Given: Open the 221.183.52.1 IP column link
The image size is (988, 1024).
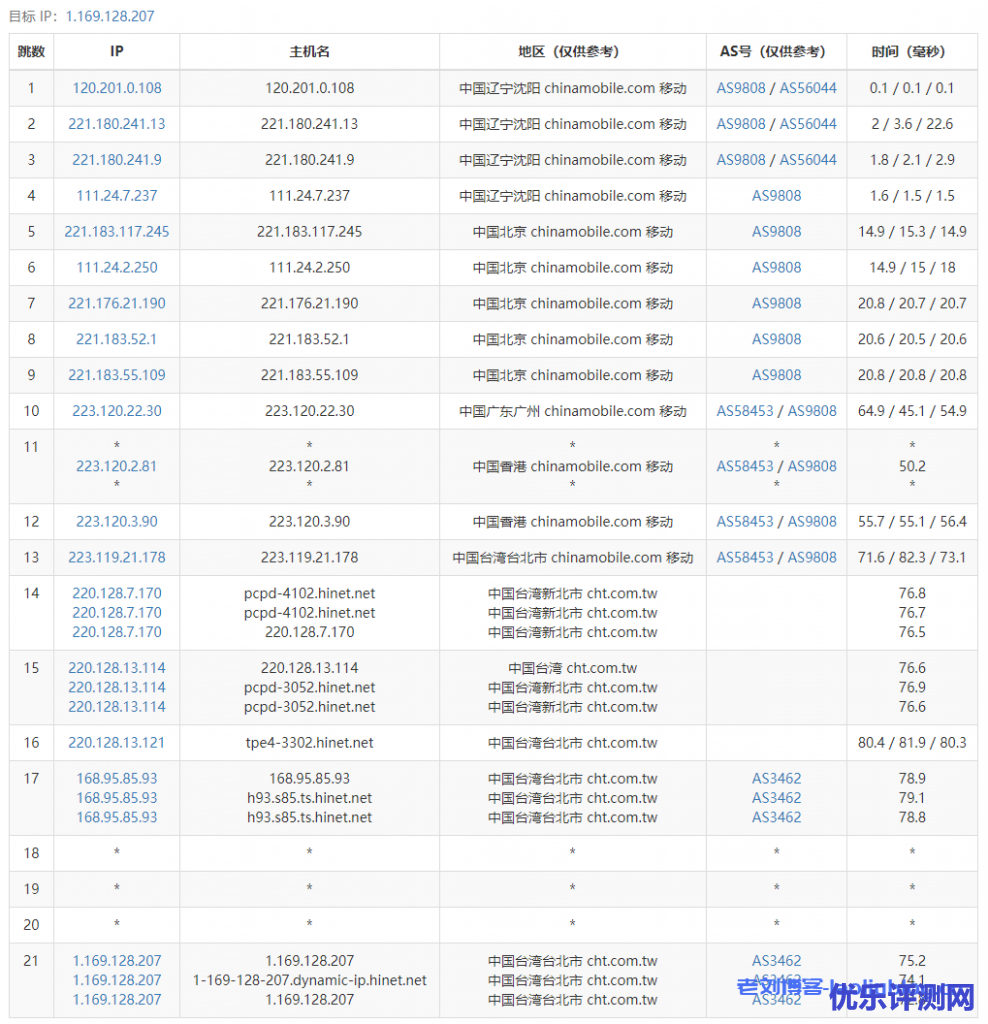Looking at the screenshot, I should click(x=116, y=339).
